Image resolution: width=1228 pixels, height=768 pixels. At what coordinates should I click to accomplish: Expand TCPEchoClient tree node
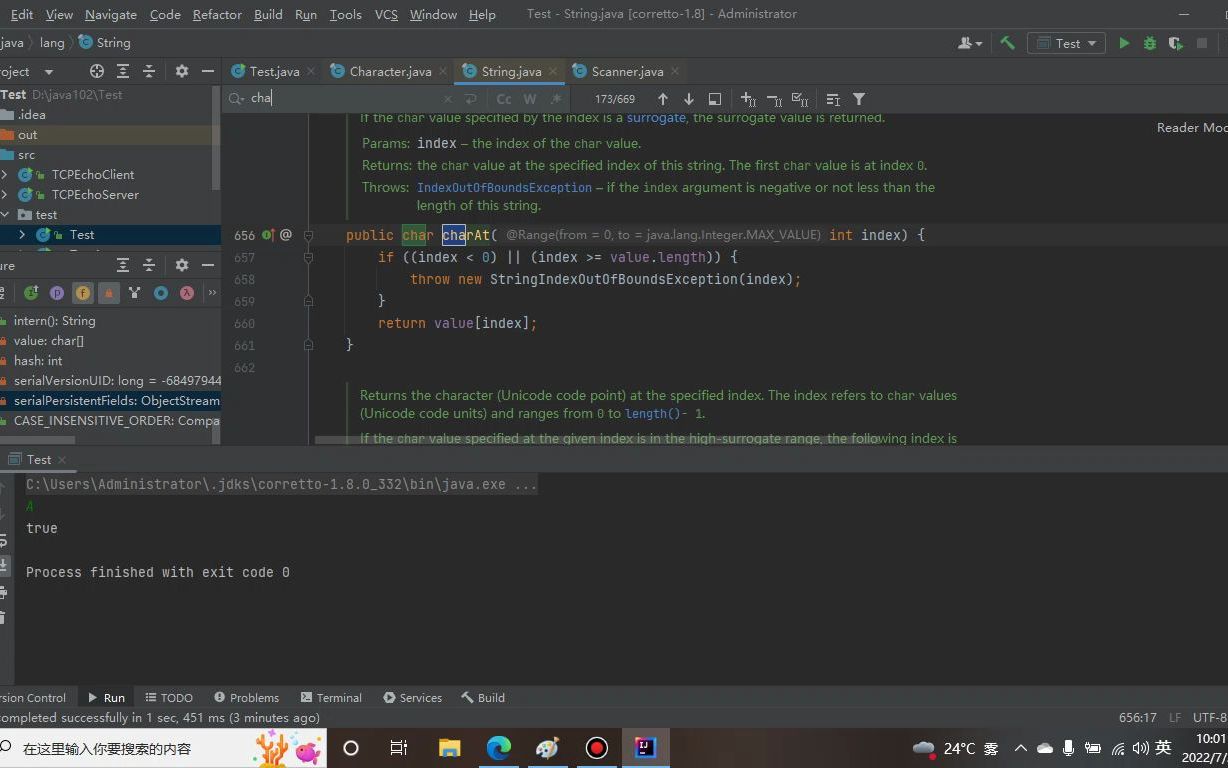coord(5,175)
